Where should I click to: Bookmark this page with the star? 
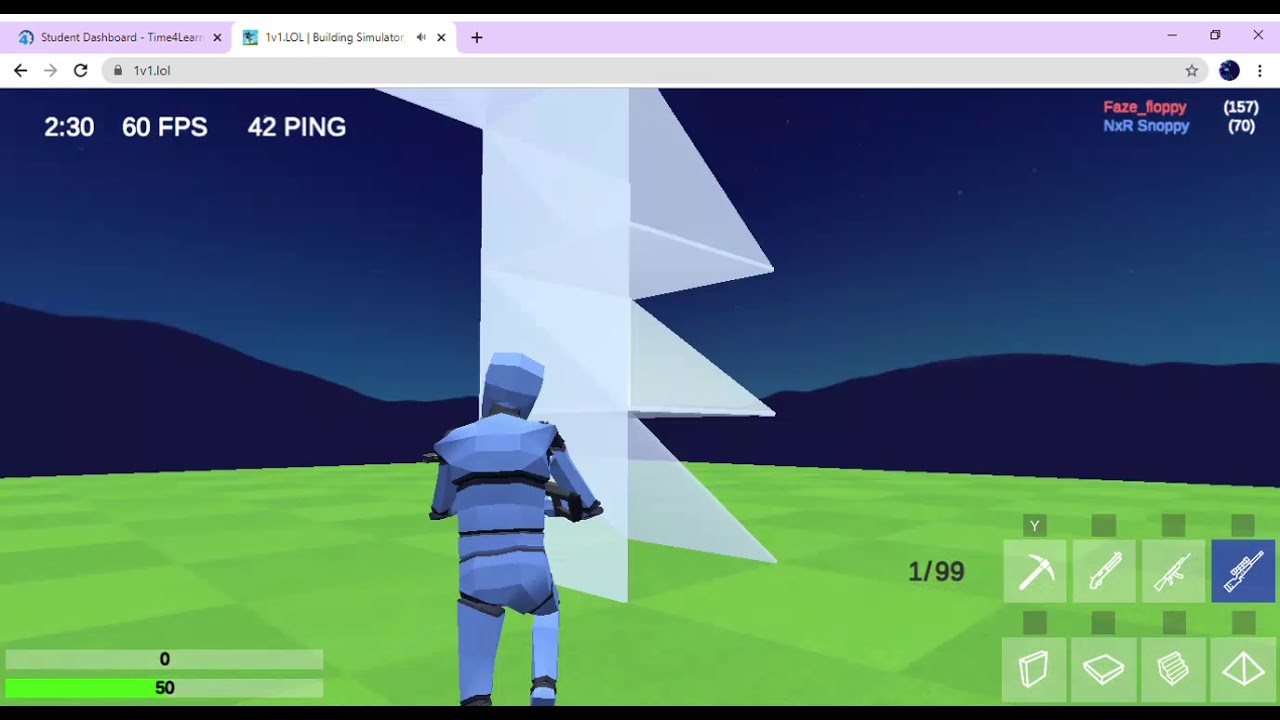(x=1192, y=70)
